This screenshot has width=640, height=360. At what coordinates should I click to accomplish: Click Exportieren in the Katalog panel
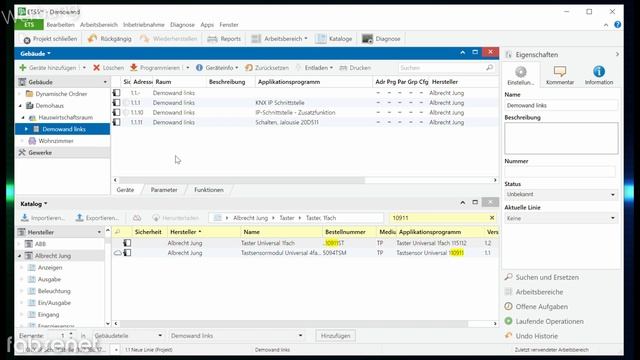point(97,218)
